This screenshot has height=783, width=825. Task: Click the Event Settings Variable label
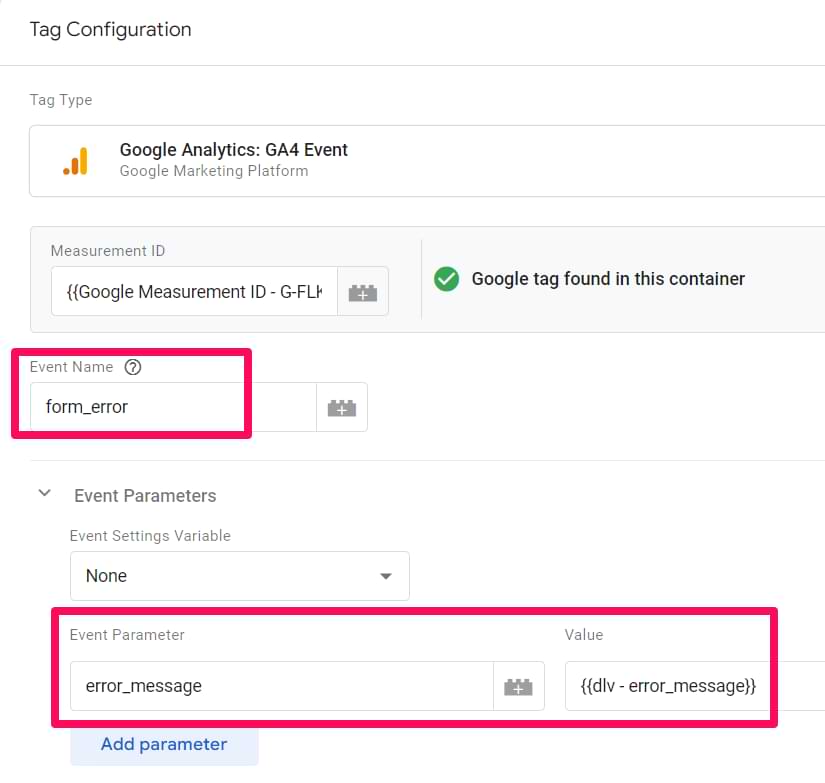coord(150,536)
